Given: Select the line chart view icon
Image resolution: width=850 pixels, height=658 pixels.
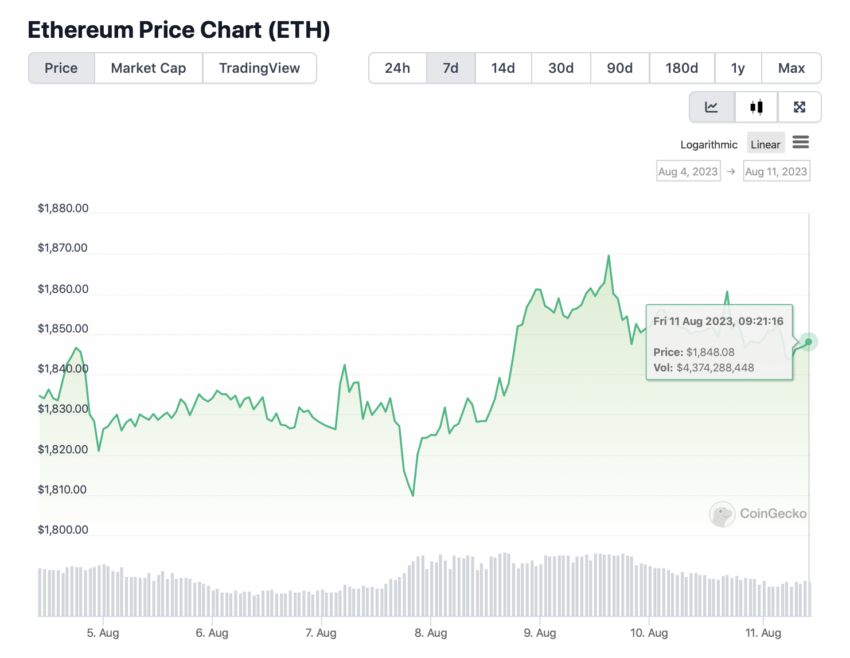Looking at the screenshot, I should click(x=712, y=107).
